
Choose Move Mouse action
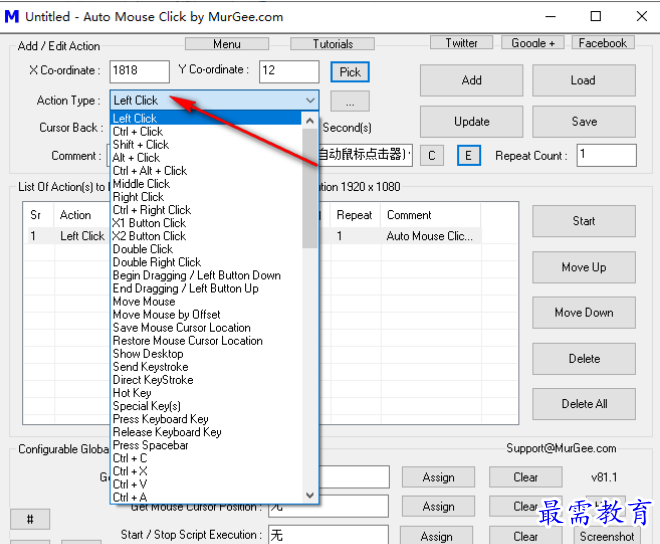click(x=206, y=301)
